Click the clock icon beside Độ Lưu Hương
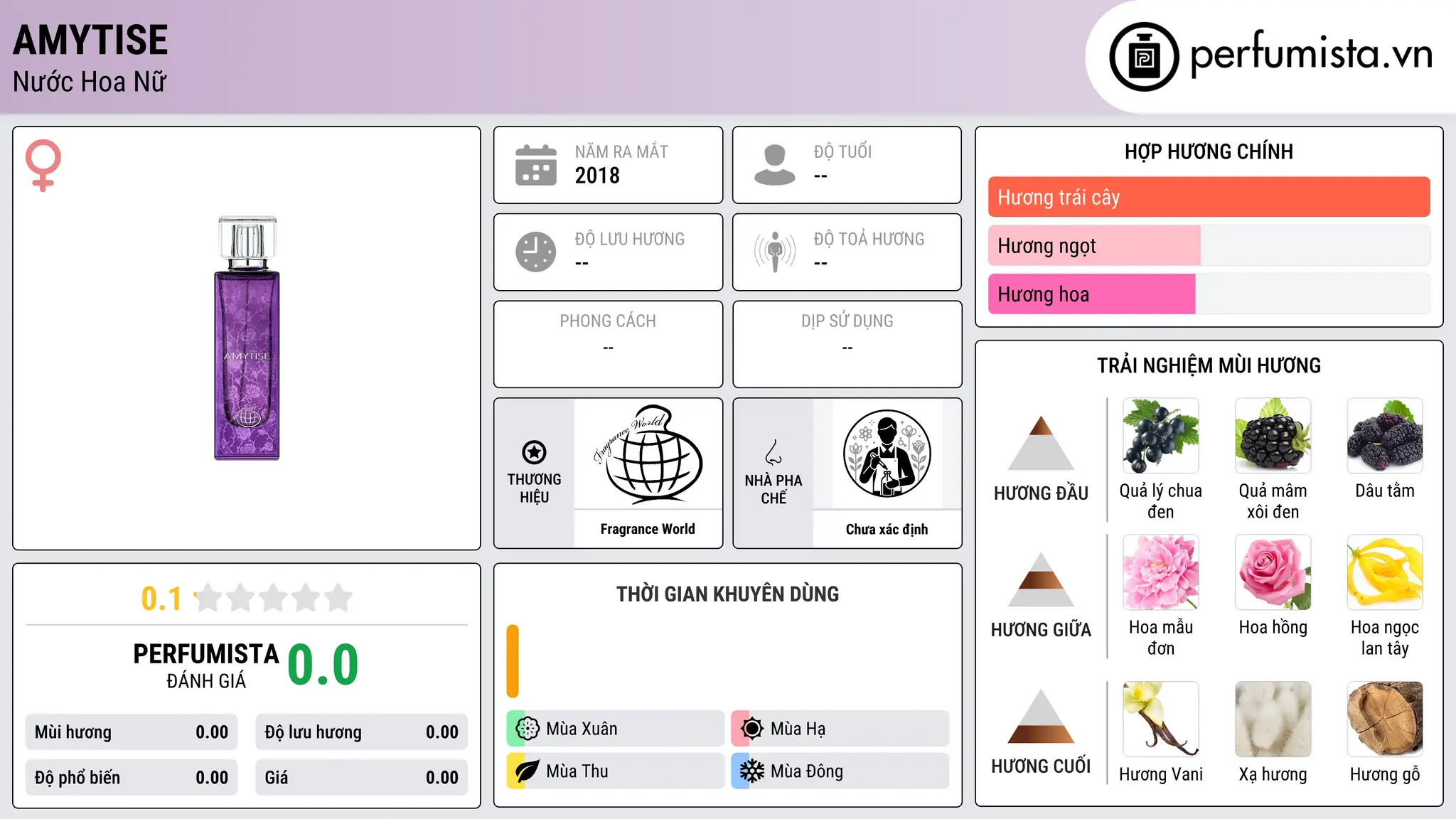Image resolution: width=1456 pixels, height=819 pixels. click(x=536, y=252)
